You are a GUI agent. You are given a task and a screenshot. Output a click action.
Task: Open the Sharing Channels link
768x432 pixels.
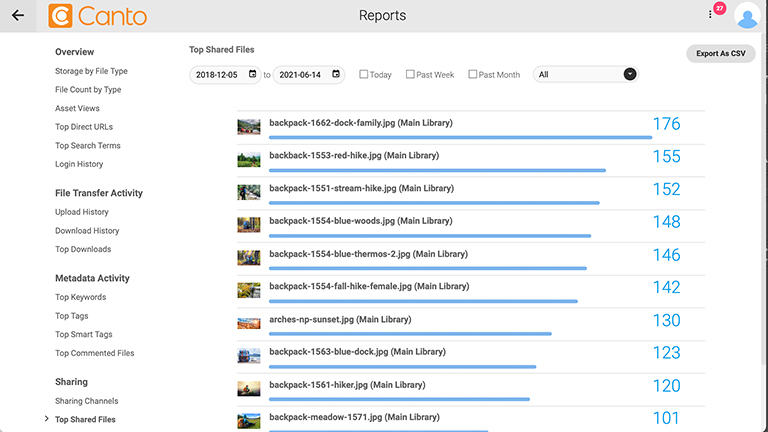(x=86, y=401)
